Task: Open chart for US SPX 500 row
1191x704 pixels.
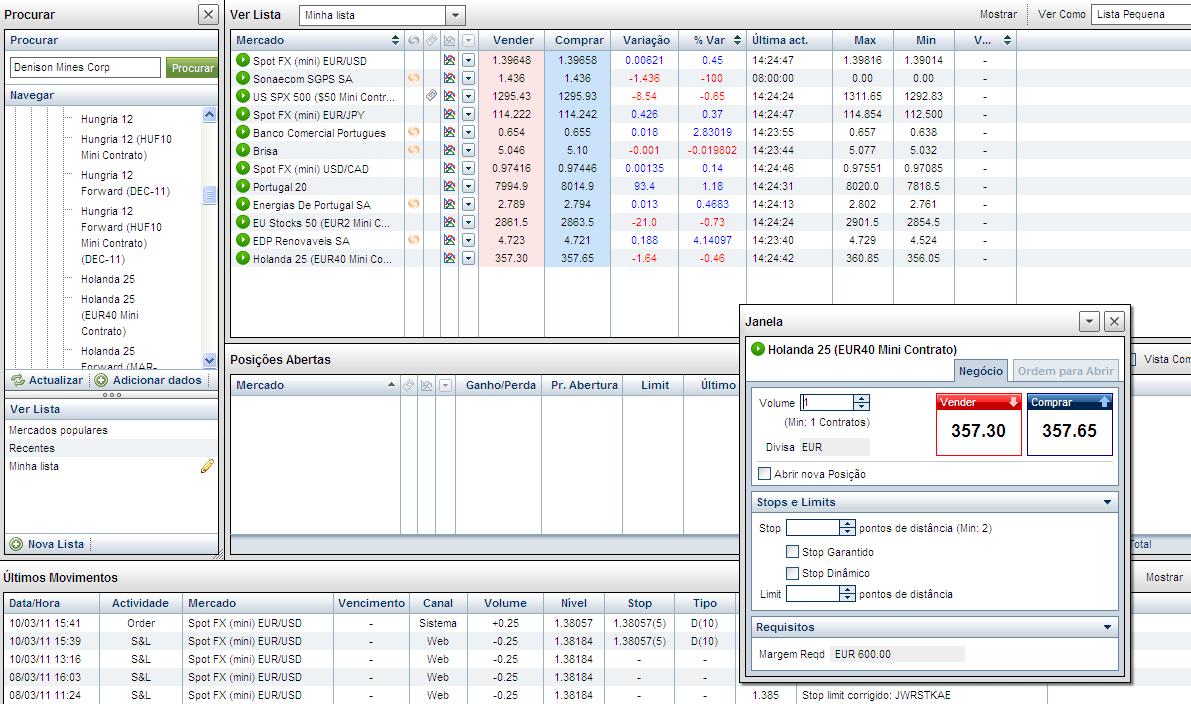Action: [x=450, y=96]
